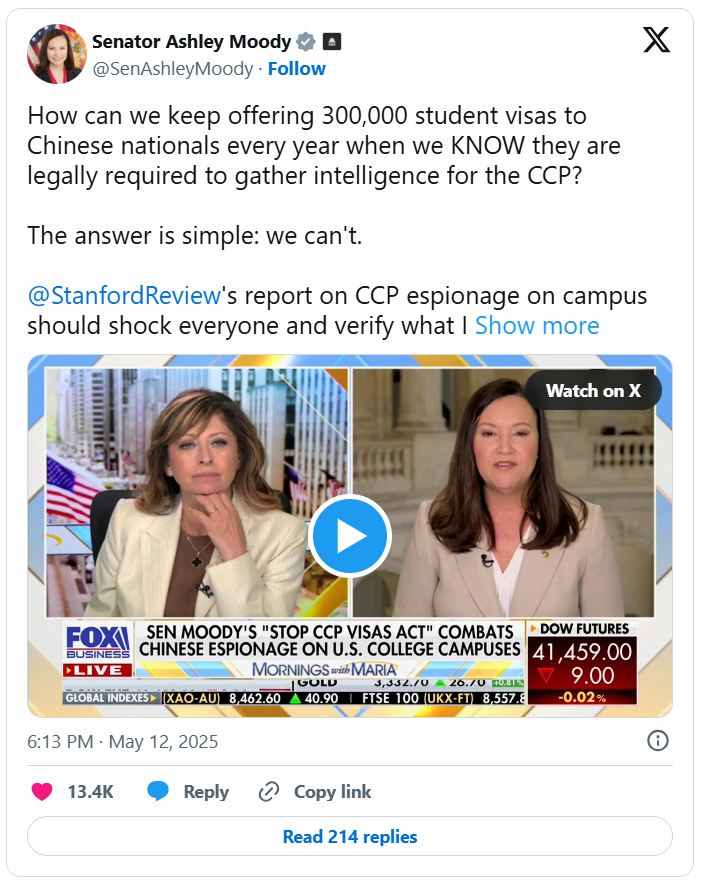Click the blue reply speech bubble icon
The height and width of the screenshot is (880, 703).
click(x=158, y=791)
